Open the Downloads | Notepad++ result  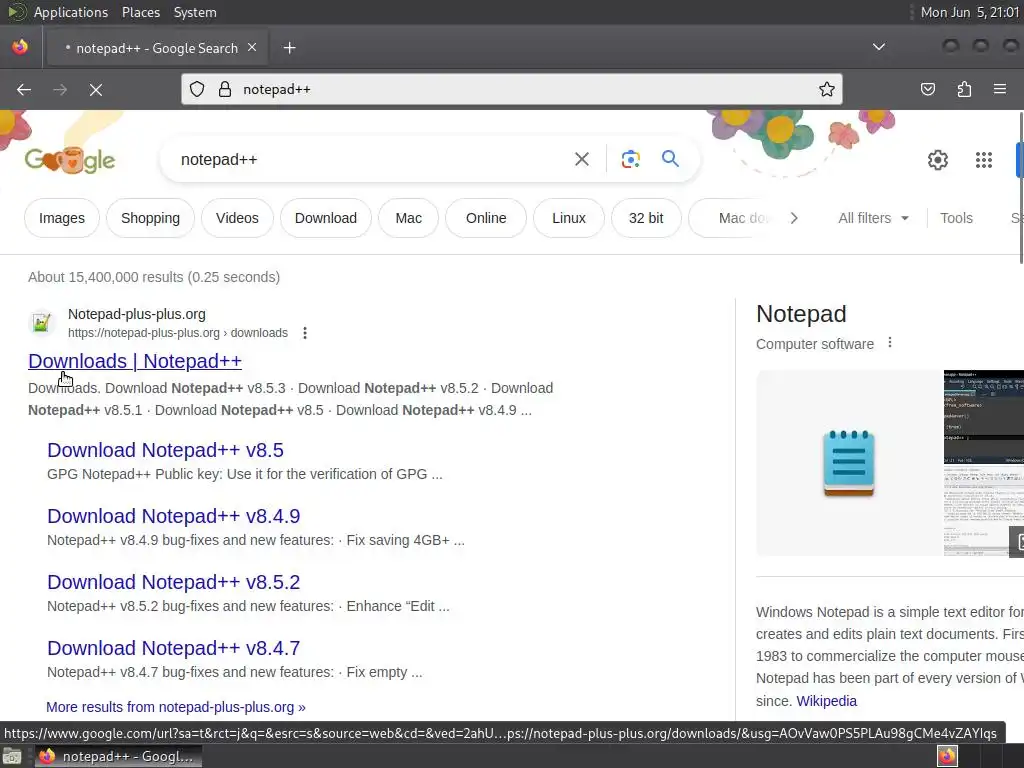[135, 361]
